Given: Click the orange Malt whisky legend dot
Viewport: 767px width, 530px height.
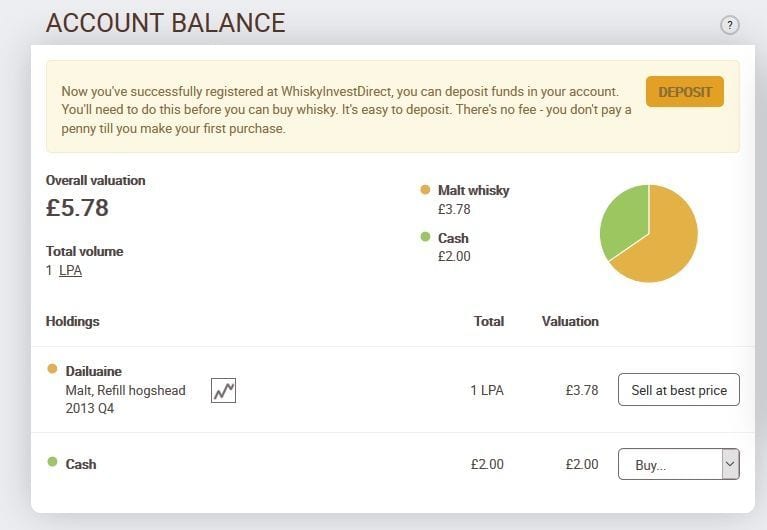Looking at the screenshot, I should coord(425,189).
